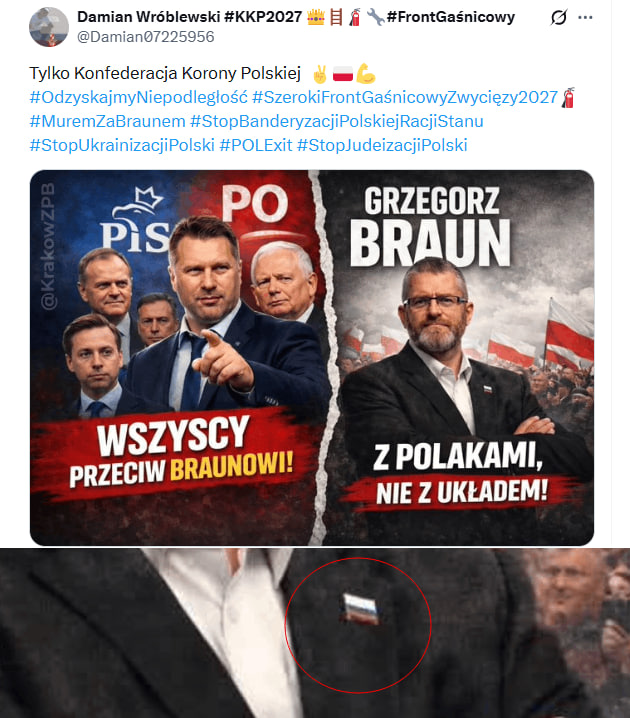This screenshot has width=630, height=718.
Task: Click the Polish flag emoji in post
Action: tap(343, 74)
